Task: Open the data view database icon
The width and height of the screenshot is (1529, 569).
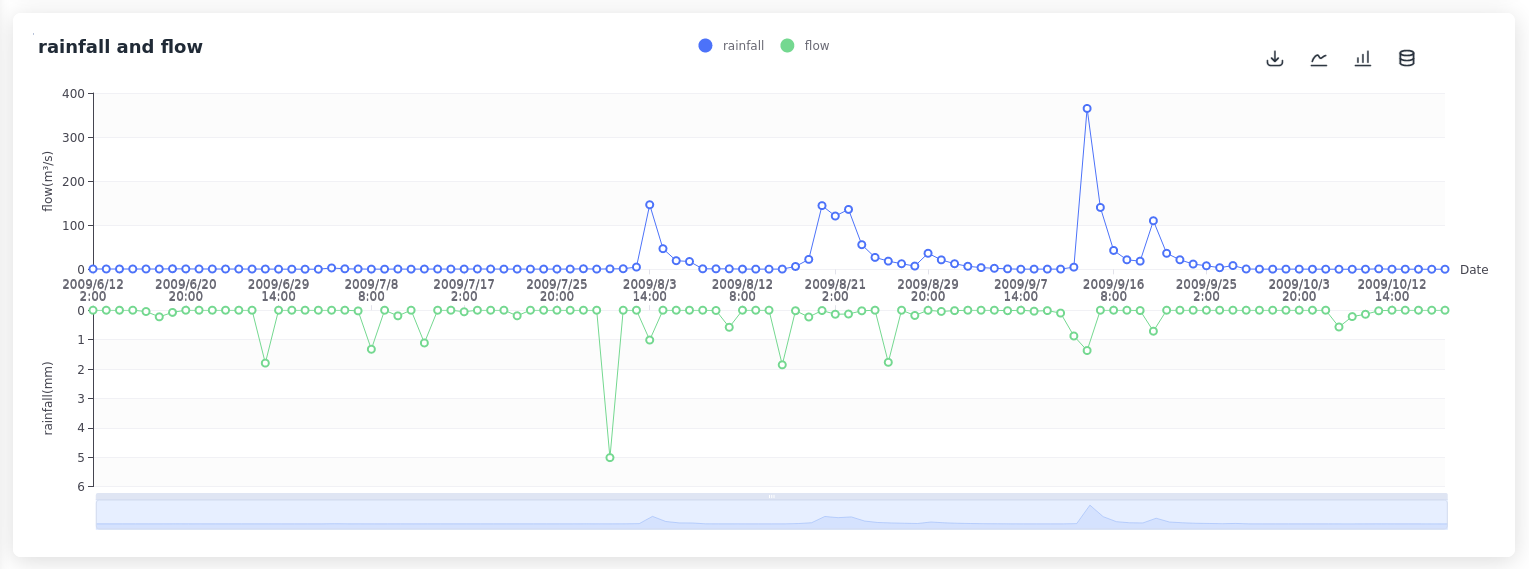Action: pyautogui.click(x=1407, y=58)
